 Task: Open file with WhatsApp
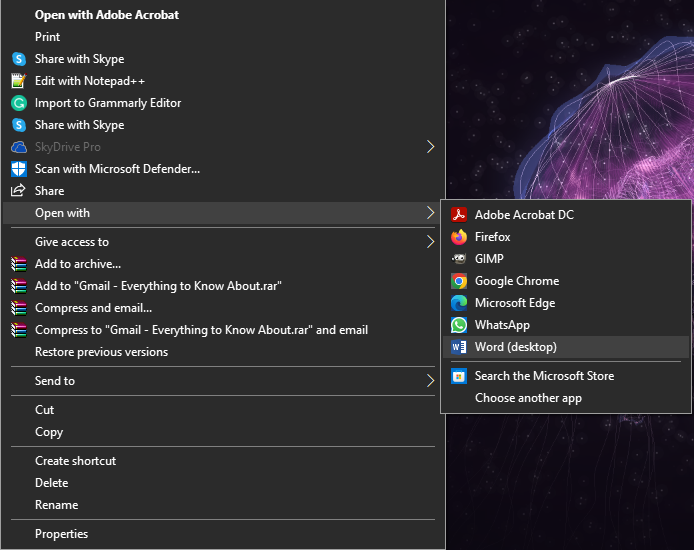coord(566,325)
